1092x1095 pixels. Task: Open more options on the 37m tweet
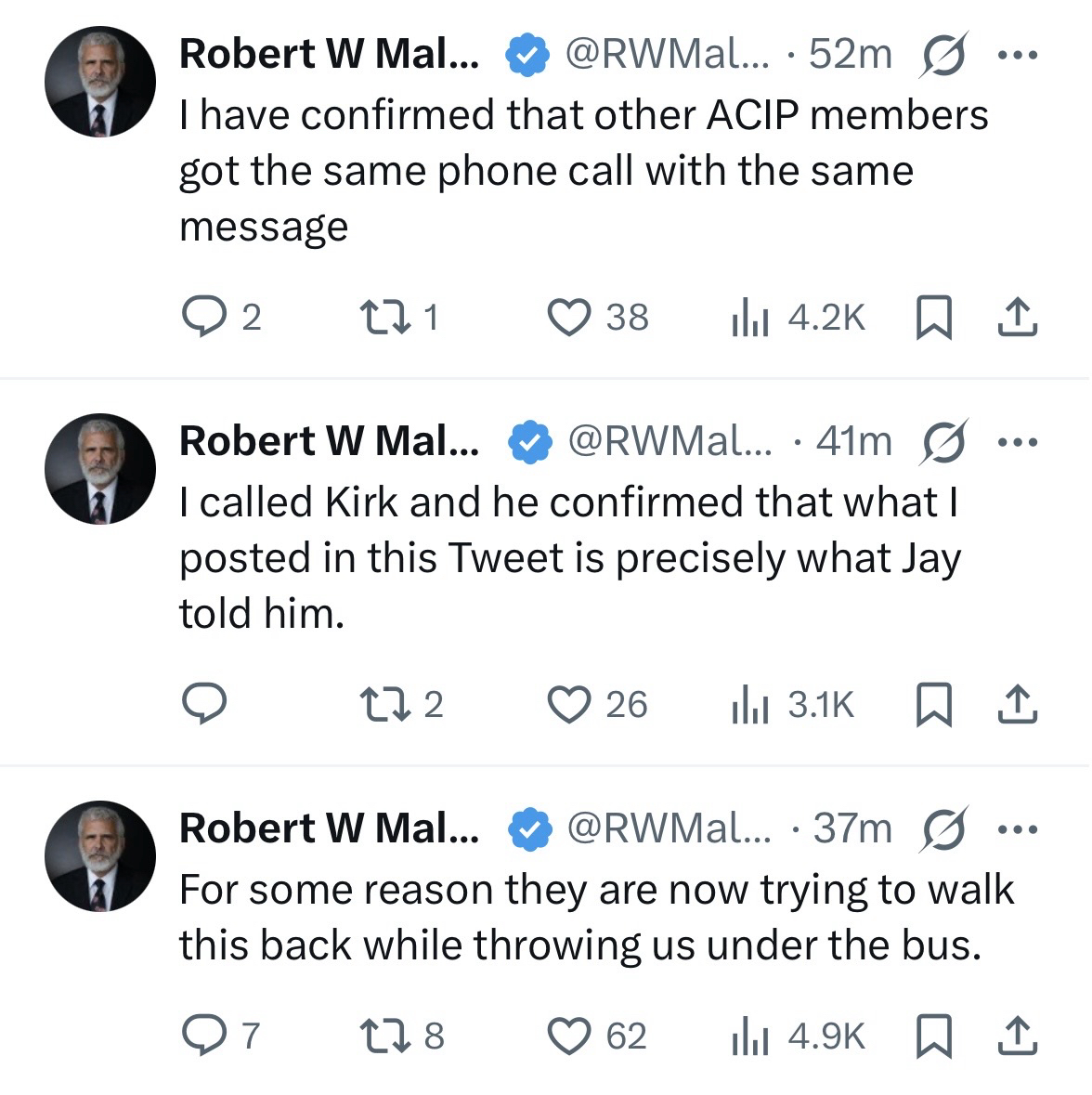1017,828
